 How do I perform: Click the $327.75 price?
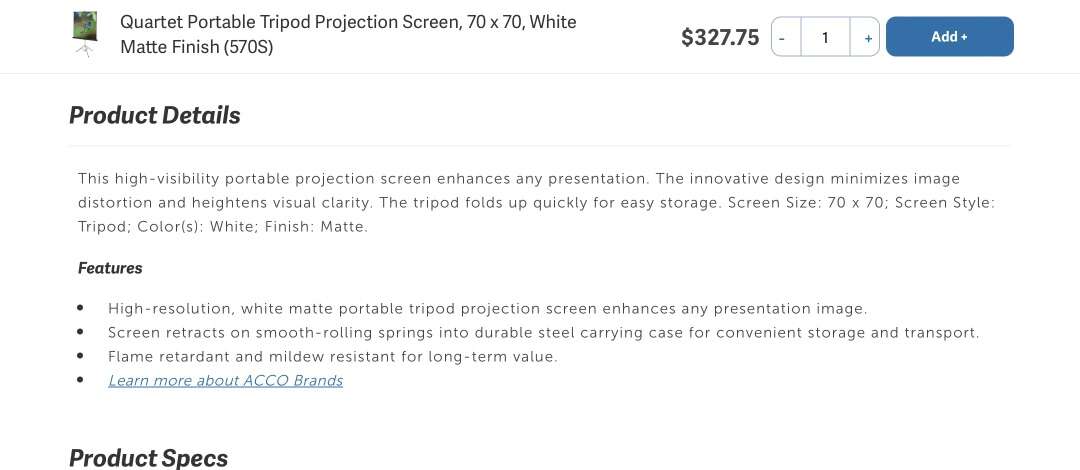pyautogui.click(x=720, y=37)
